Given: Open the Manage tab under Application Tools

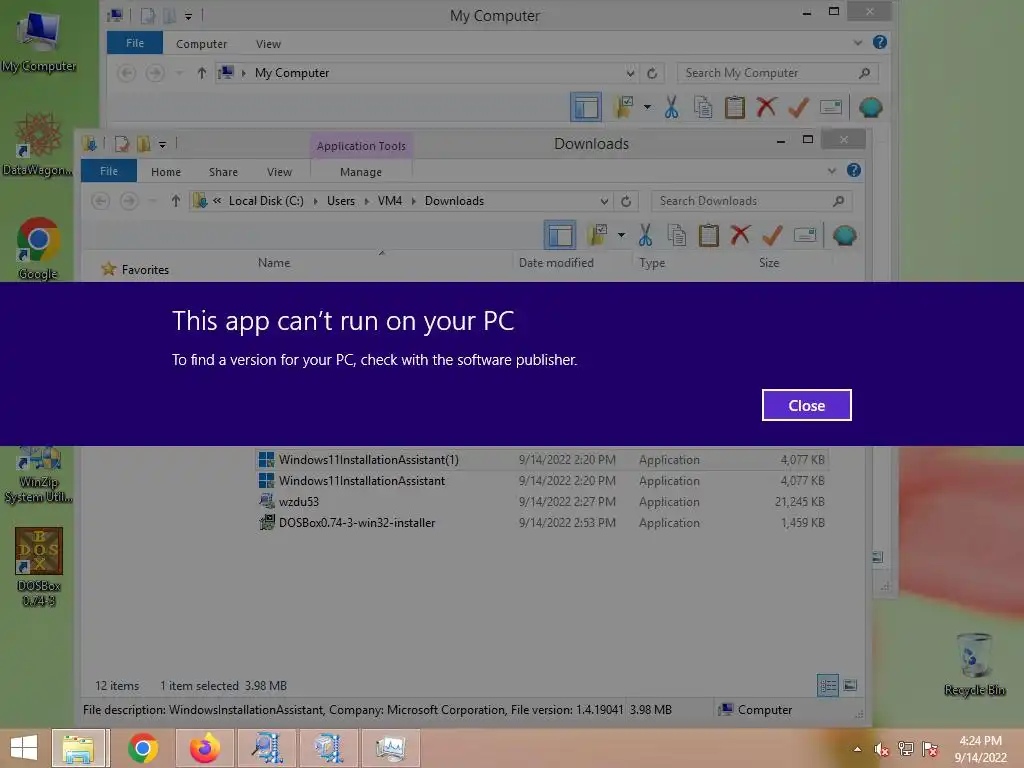Looking at the screenshot, I should pos(360,172).
